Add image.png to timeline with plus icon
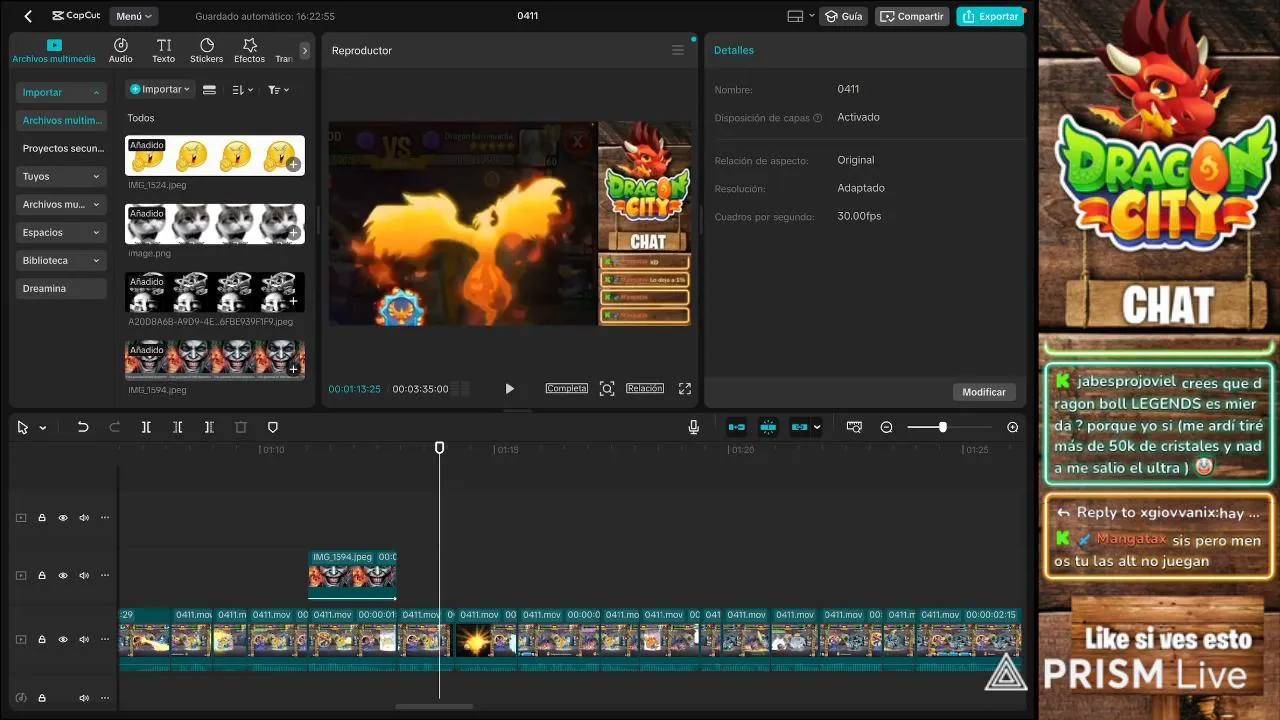Screen dimensions: 1280x720 pos(293,233)
